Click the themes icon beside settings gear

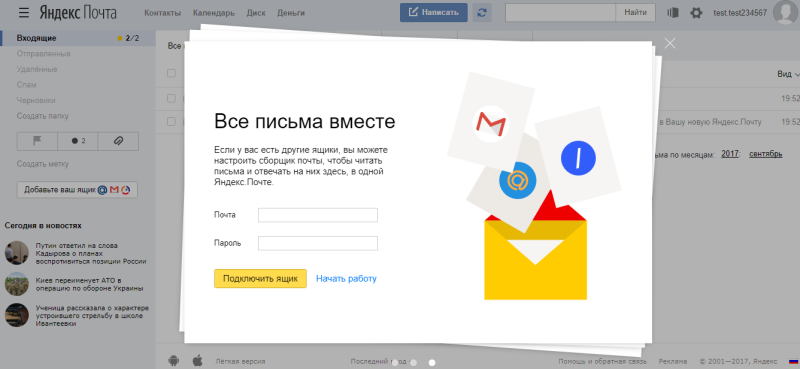click(672, 13)
